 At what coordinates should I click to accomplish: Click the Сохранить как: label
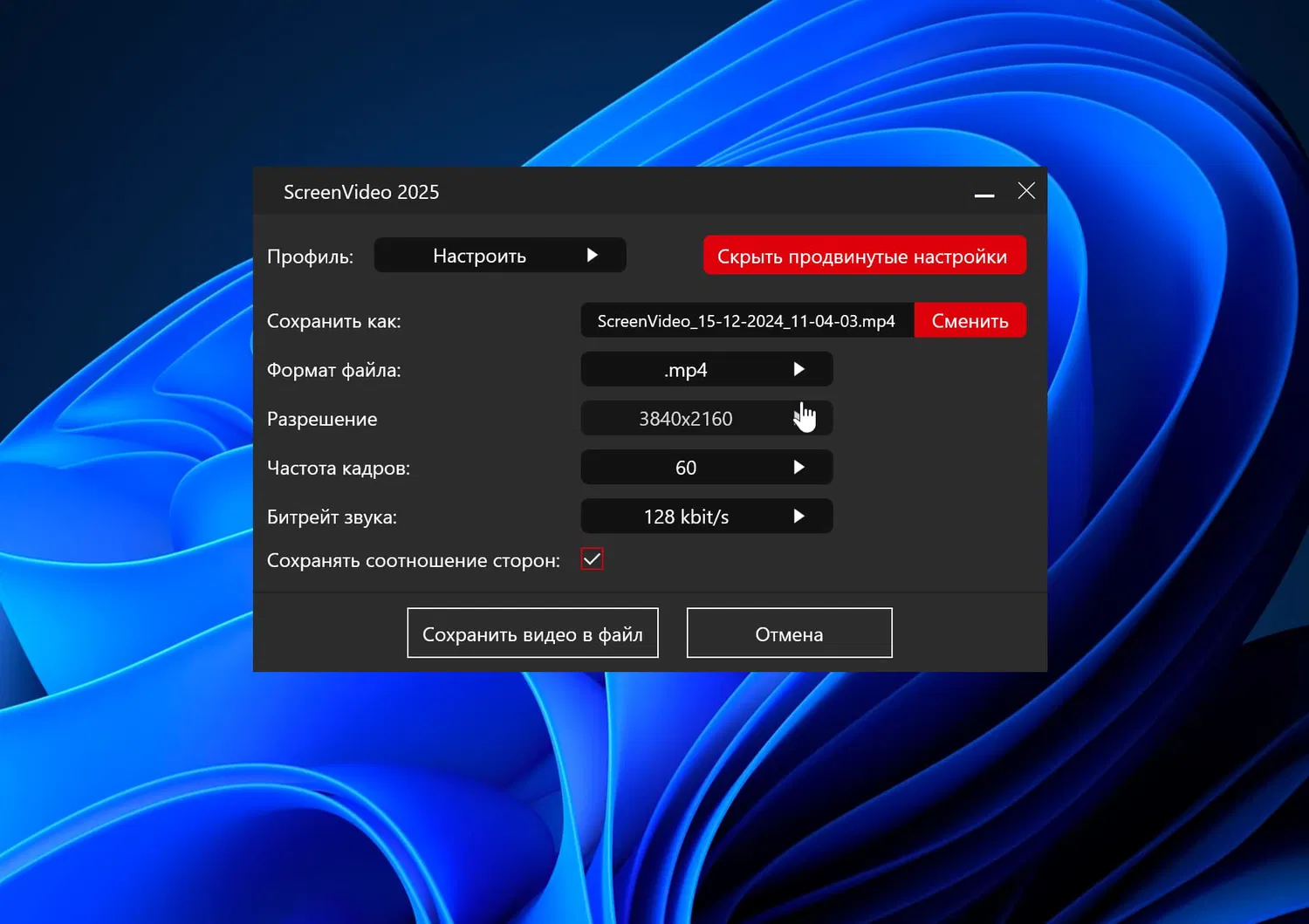334,321
